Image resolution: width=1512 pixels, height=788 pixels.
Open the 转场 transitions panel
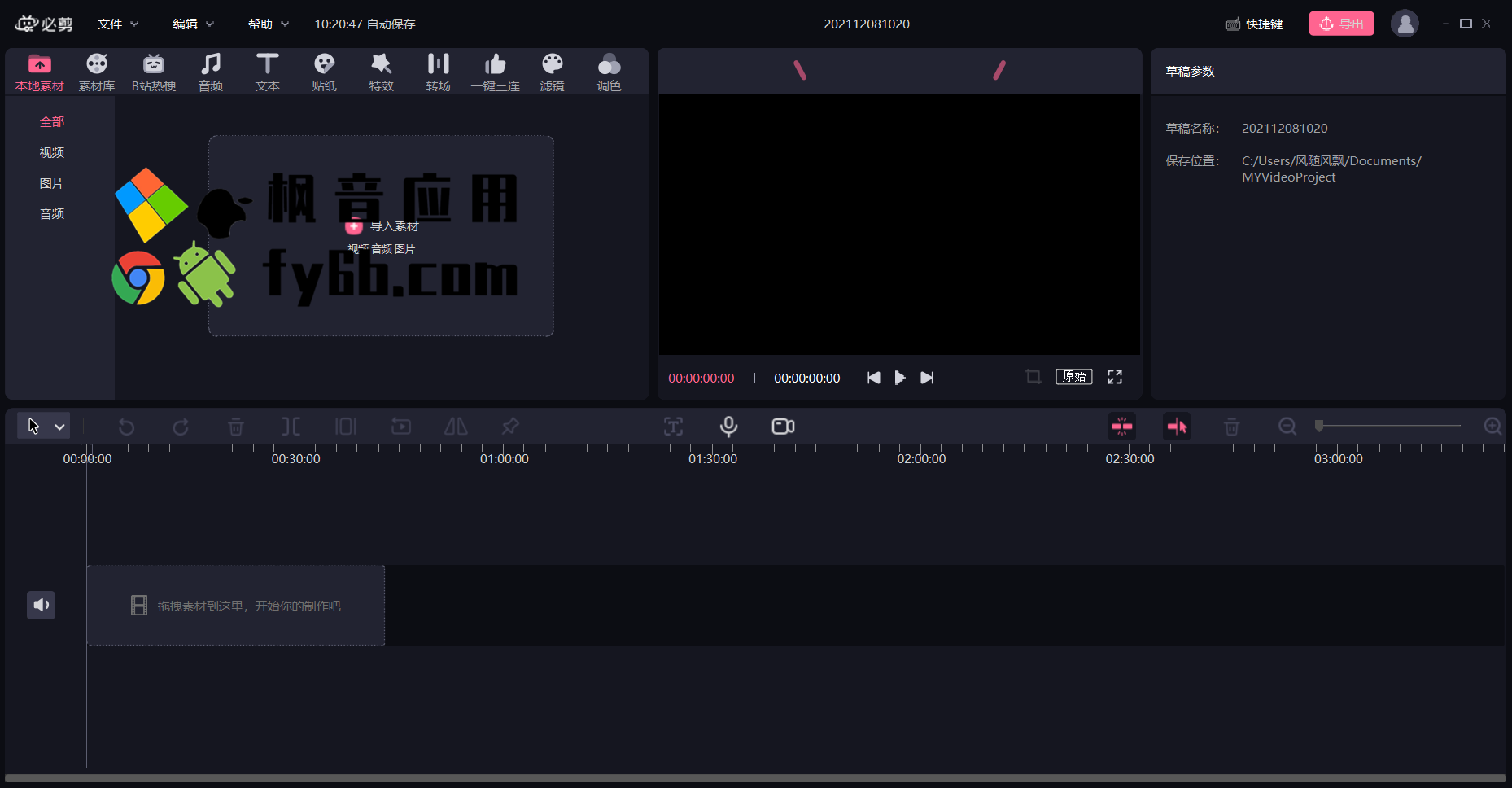pyautogui.click(x=439, y=72)
